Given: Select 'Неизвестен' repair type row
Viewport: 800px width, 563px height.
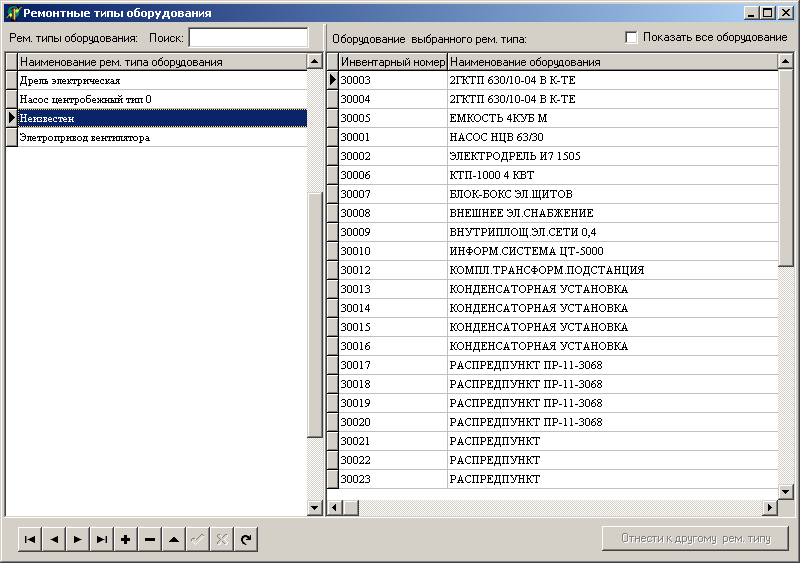Looking at the screenshot, I should [162, 118].
